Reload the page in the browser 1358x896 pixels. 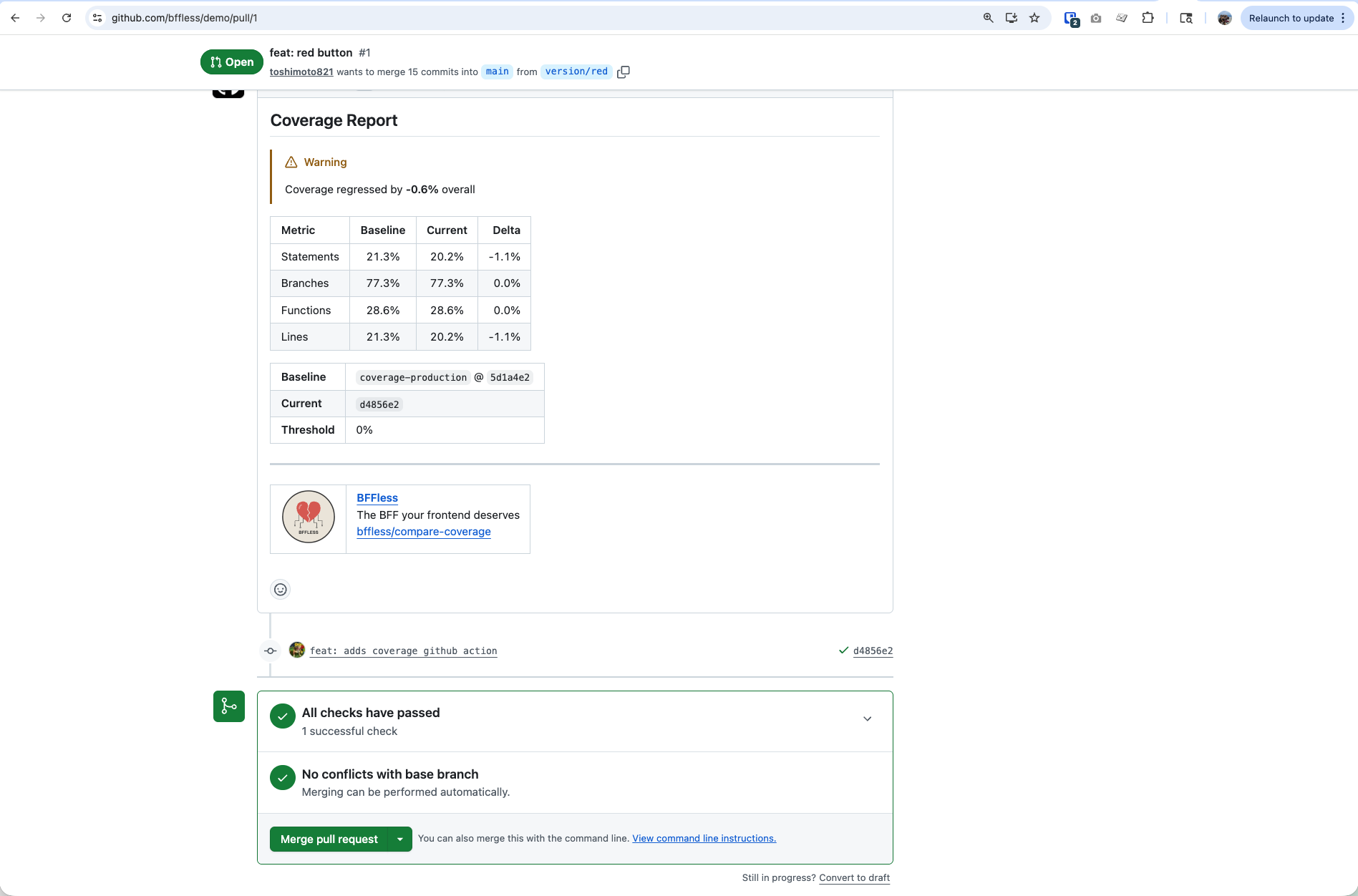[67, 18]
